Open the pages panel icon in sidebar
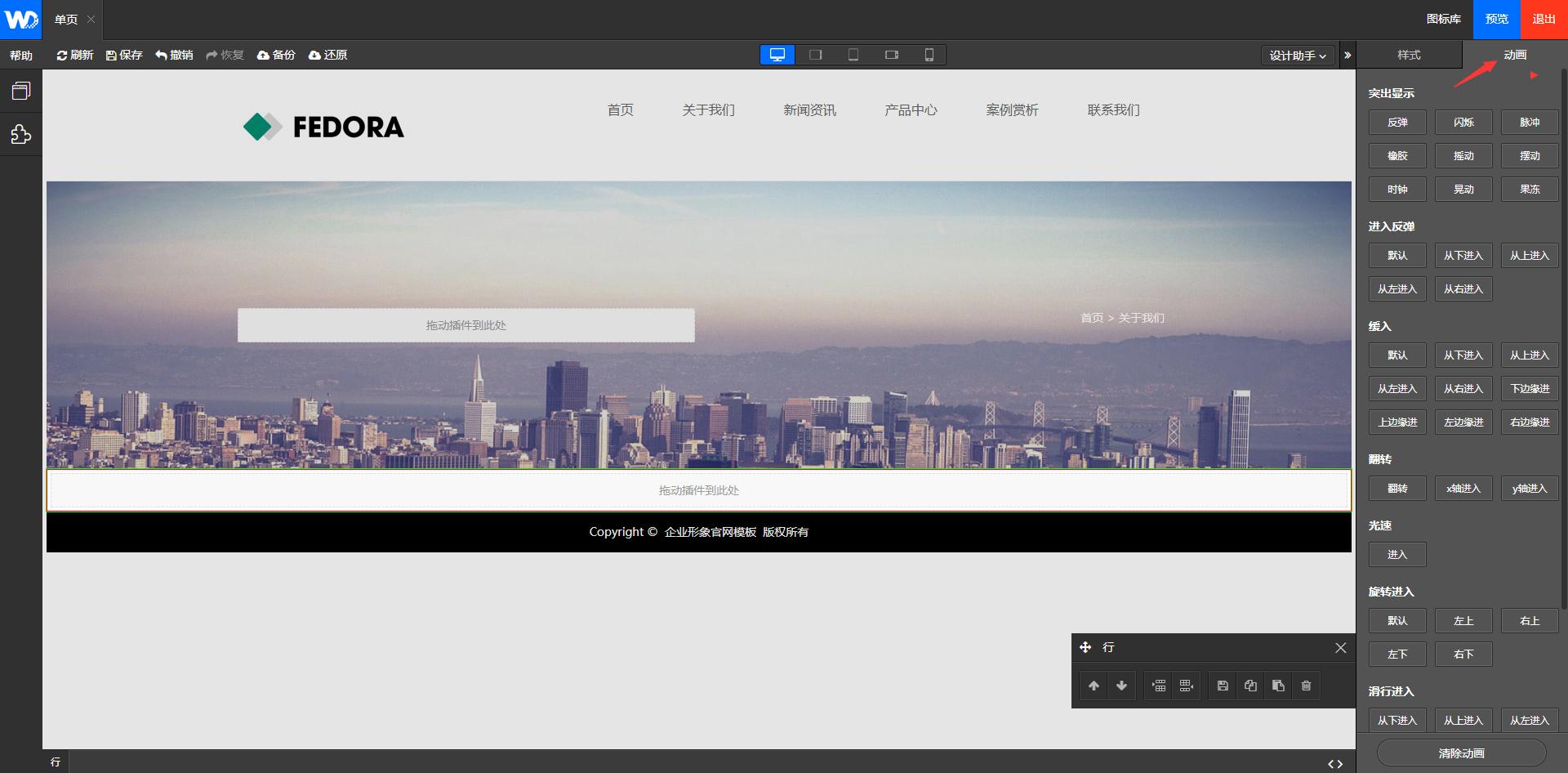1568x773 pixels. [x=21, y=91]
